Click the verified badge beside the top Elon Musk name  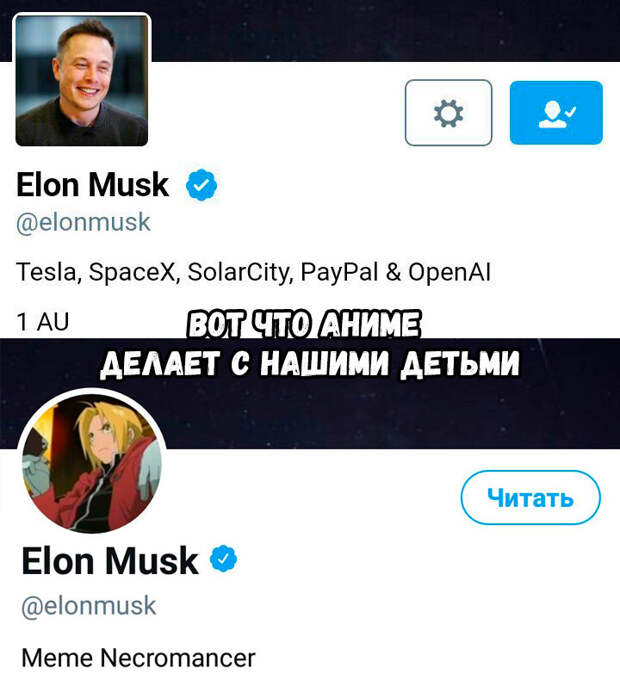click(201, 184)
